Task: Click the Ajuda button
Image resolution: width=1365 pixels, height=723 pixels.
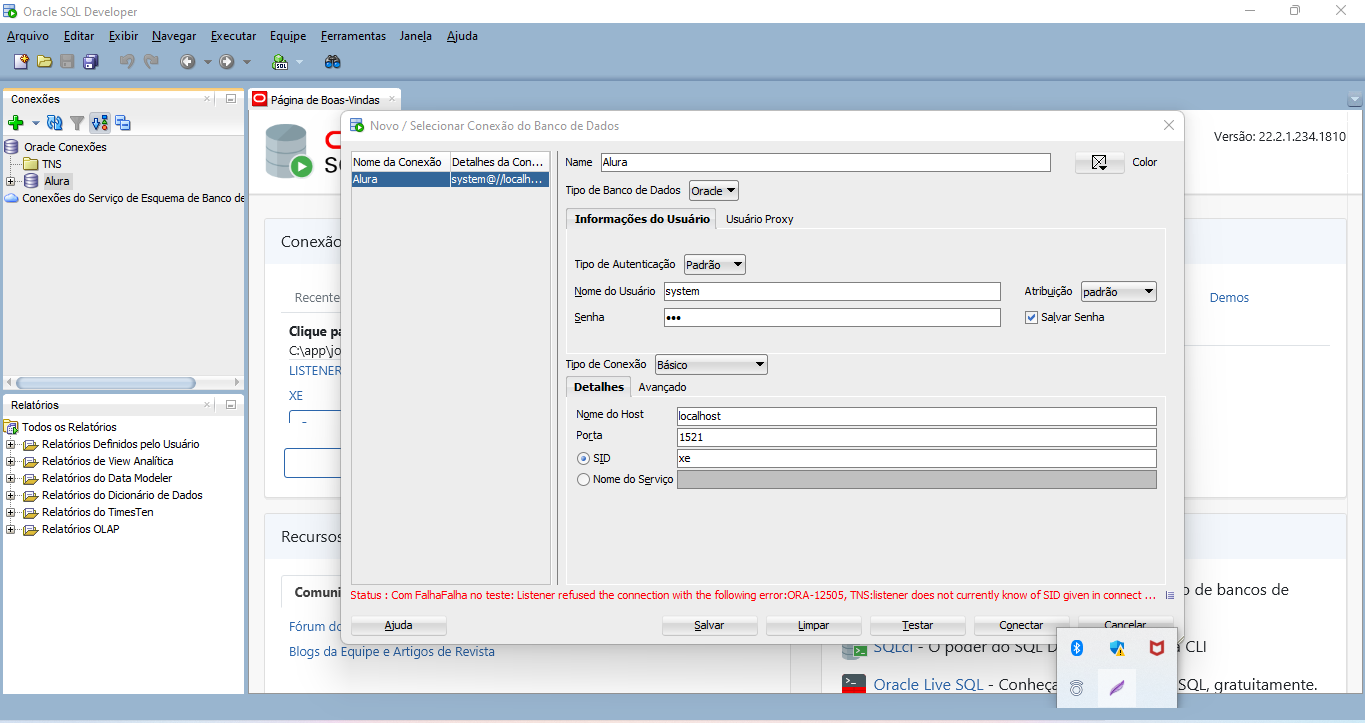Action: pyautogui.click(x=398, y=625)
